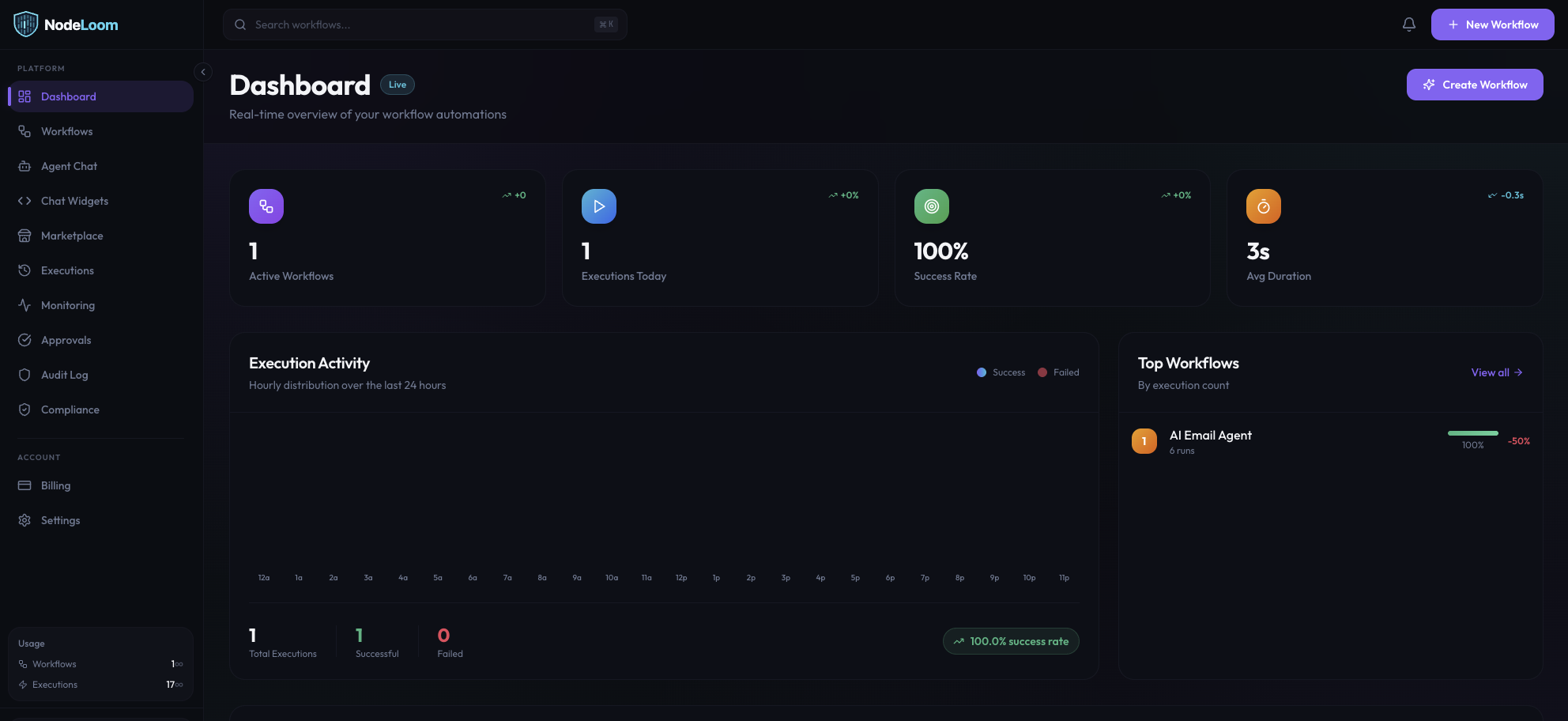Click the AI Email Agent 100% progress bar
Viewport: 1568px width, 721px height.
1472,433
